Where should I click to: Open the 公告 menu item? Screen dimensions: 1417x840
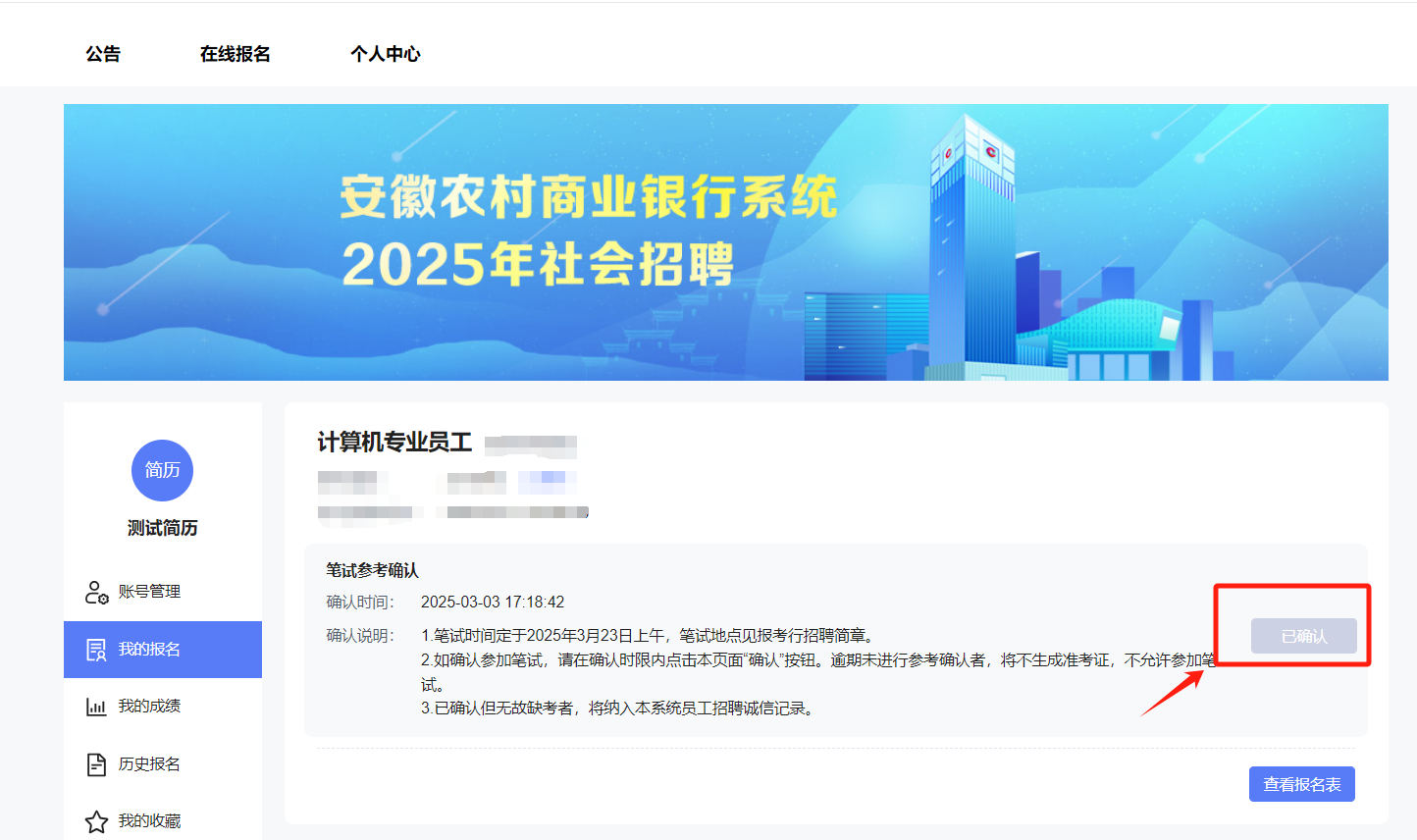pyautogui.click(x=104, y=54)
